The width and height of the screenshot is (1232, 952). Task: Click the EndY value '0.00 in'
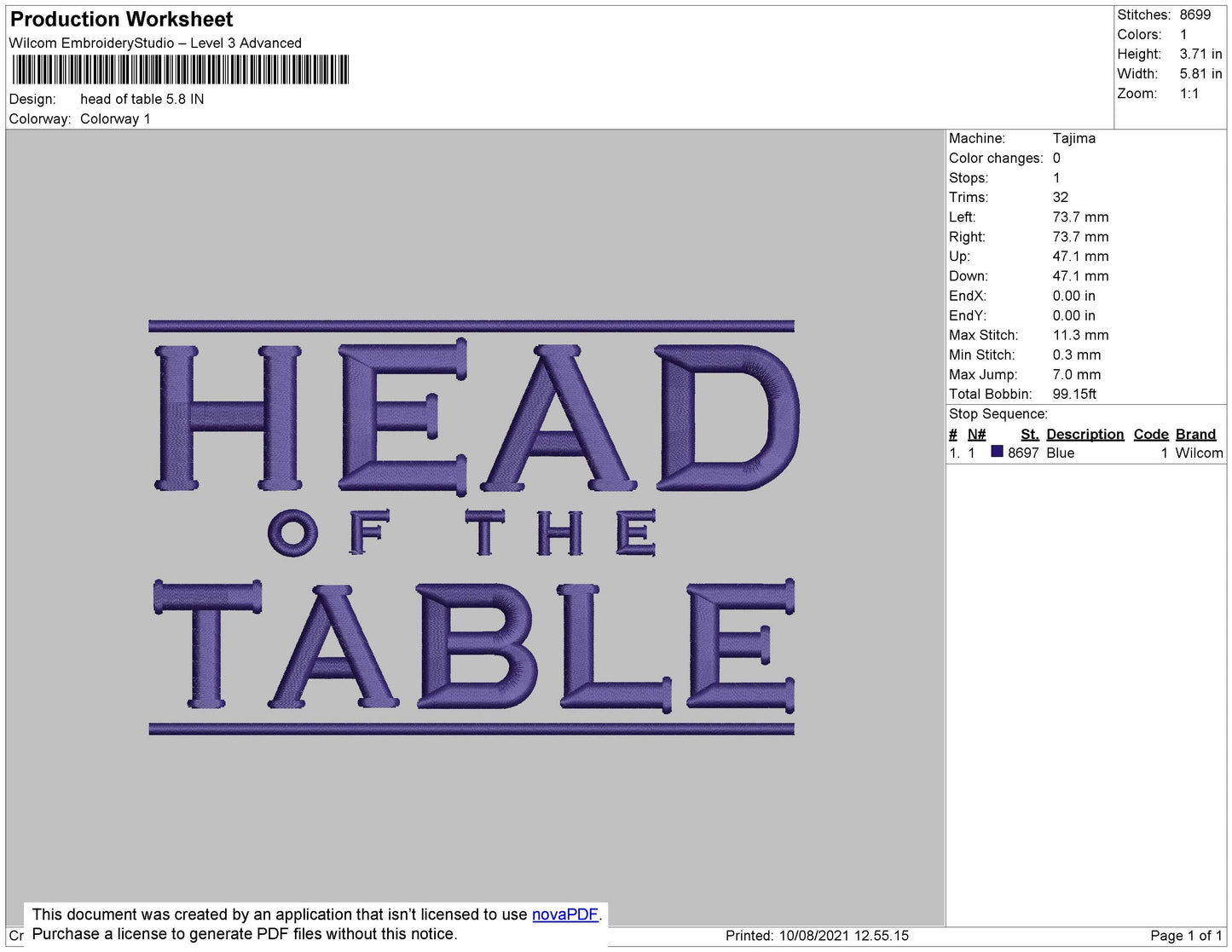[x=1074, y=315]
